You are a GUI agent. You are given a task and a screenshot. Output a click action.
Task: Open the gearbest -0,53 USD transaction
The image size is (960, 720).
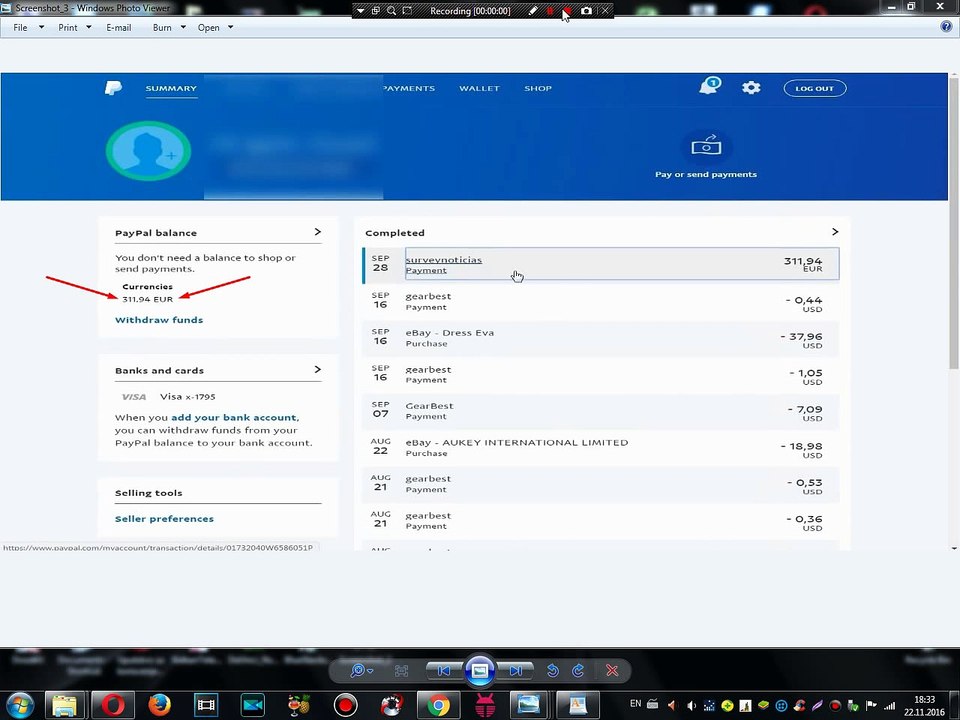601,484
